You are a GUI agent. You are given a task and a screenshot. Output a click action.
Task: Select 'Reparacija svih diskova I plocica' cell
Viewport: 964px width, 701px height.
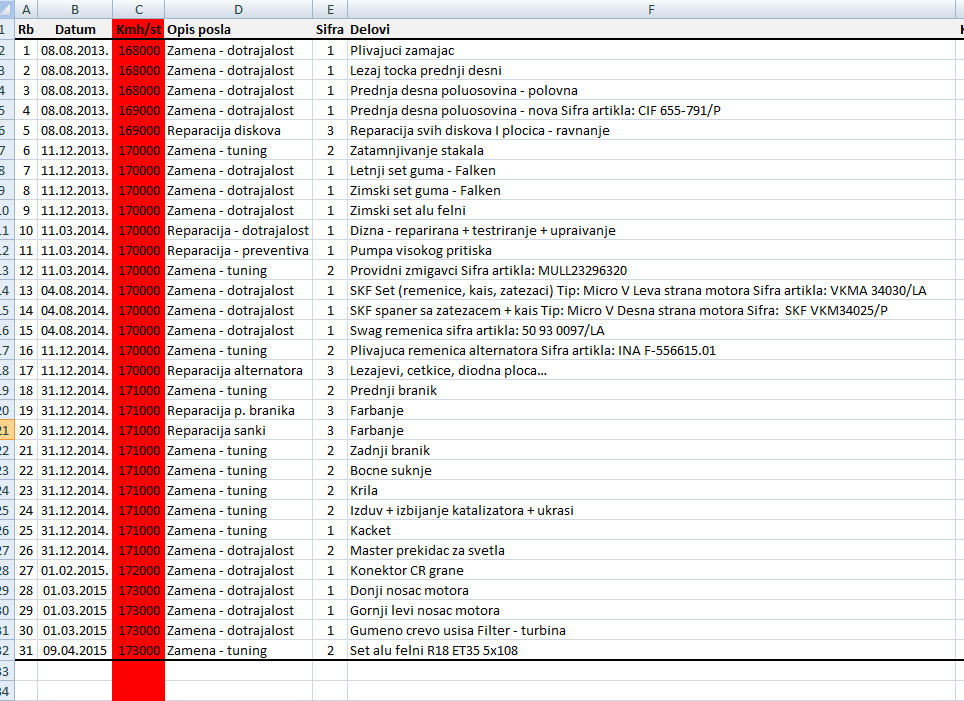point(651,130)
